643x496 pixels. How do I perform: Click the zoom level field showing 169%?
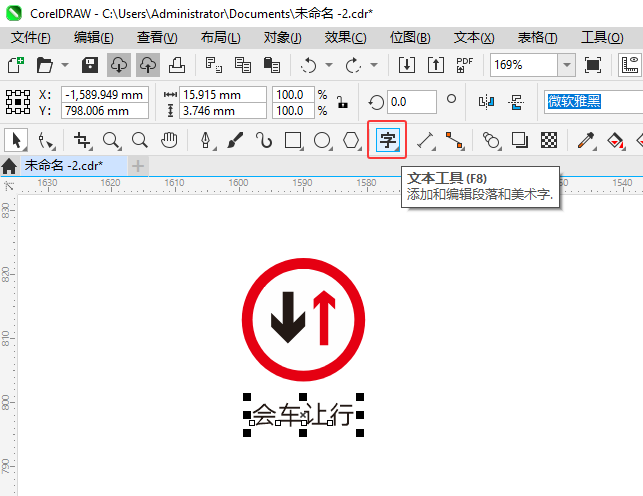524,65
